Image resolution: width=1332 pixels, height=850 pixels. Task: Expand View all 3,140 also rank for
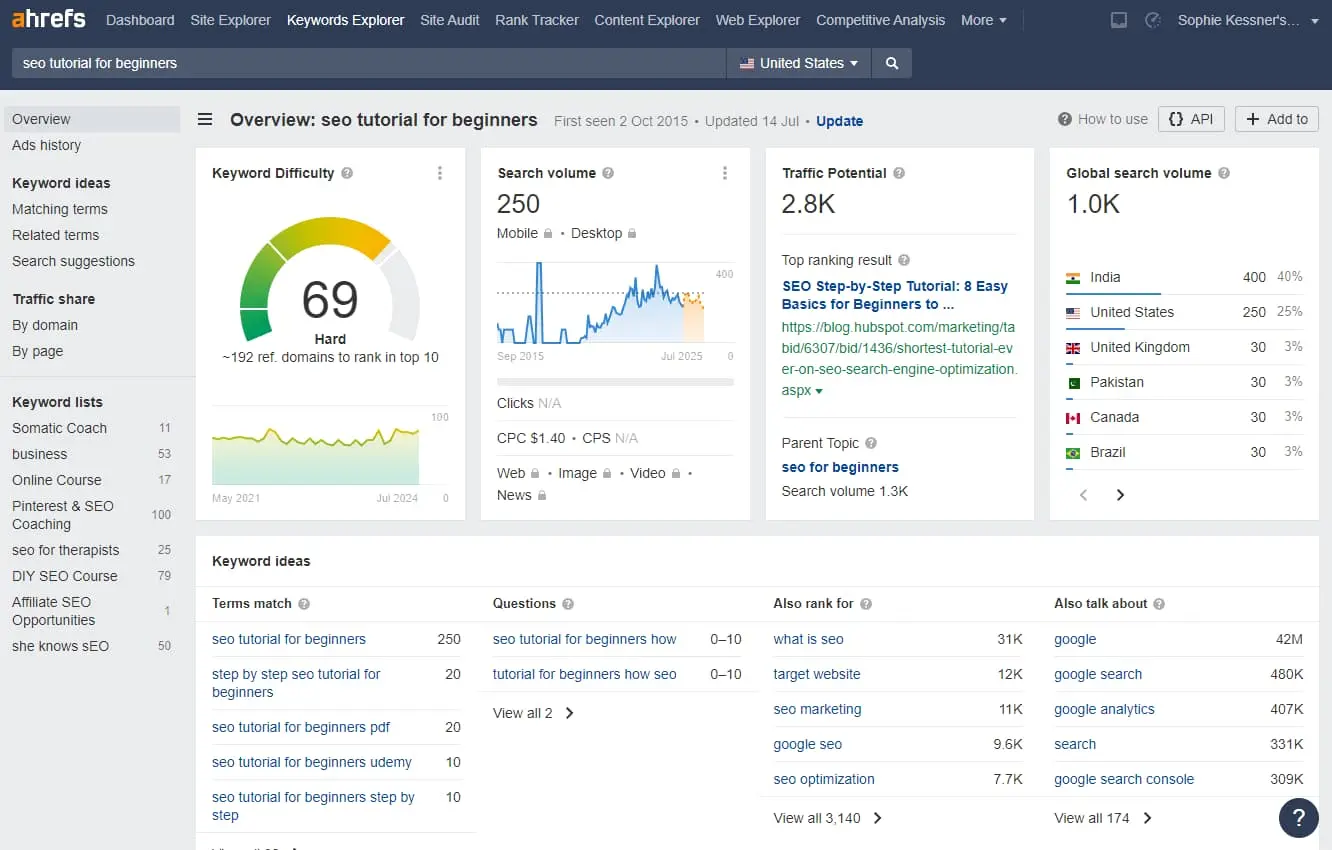[x=828, y=818]
